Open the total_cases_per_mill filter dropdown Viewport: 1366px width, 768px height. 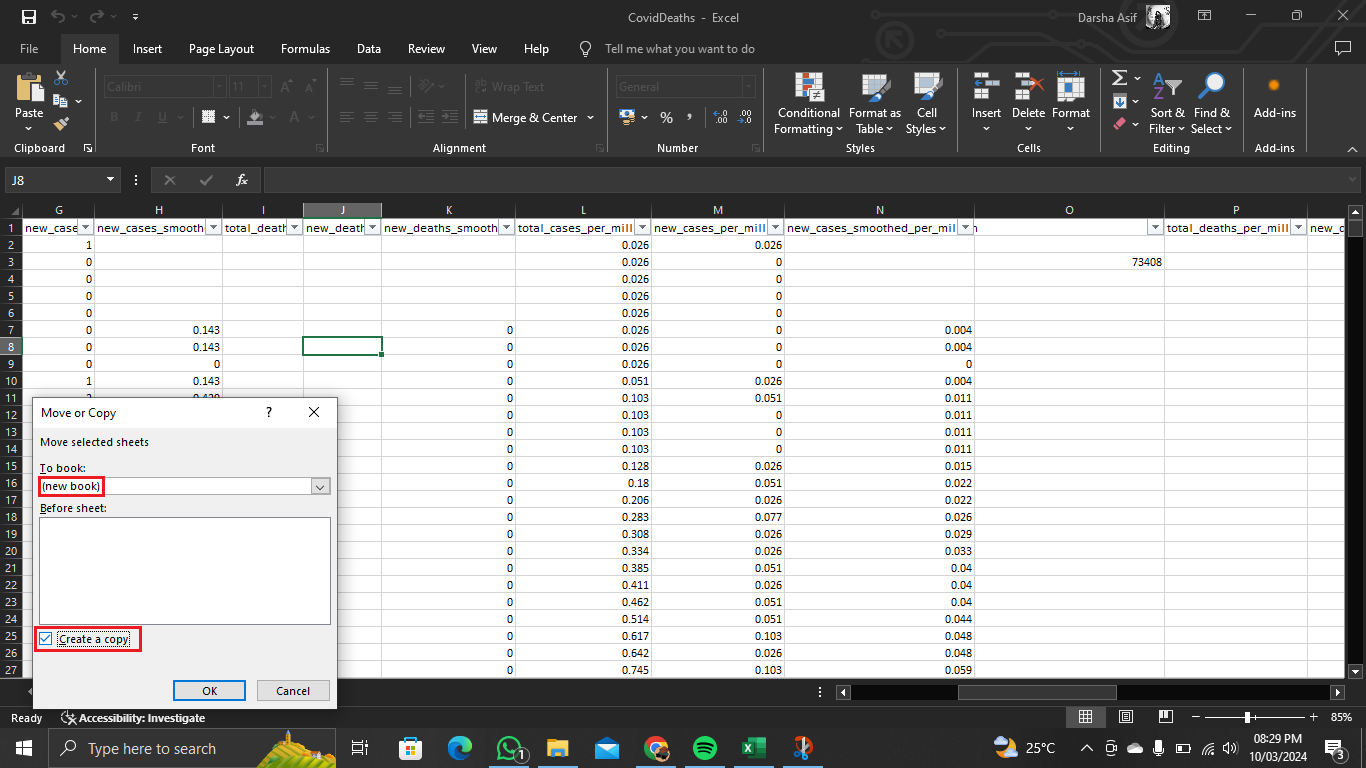click(641, 228)
